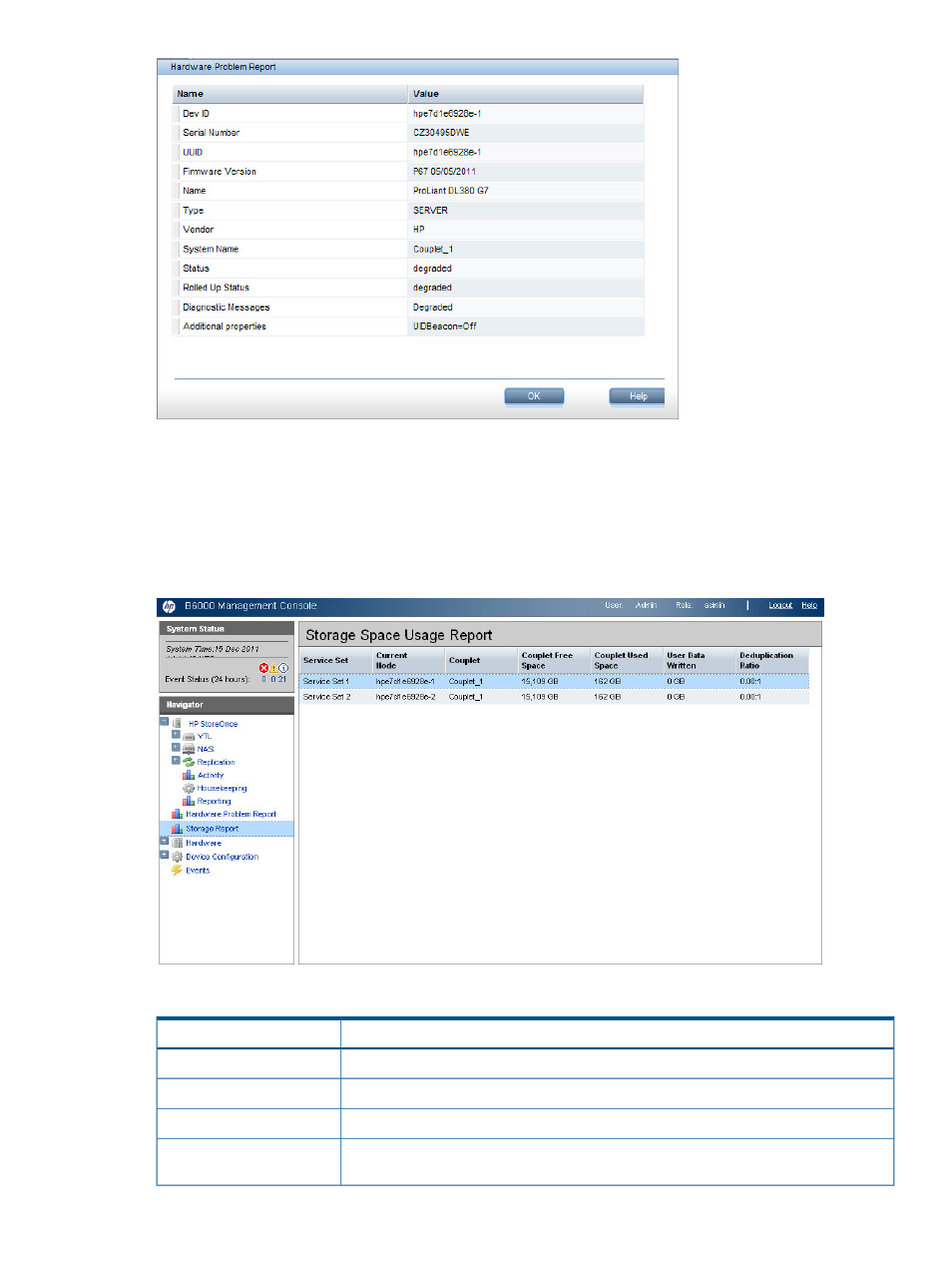Viewport: 952px width, 1268px height.
Task: Click OK in Hardware Problem Report dialog
Action: [534, 396]
